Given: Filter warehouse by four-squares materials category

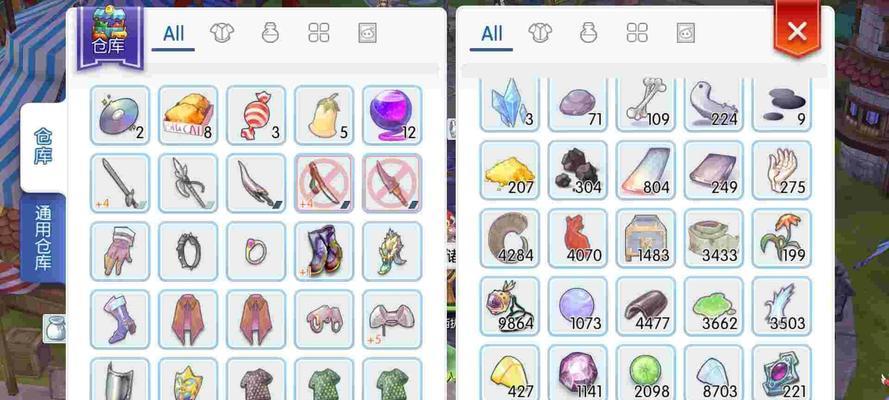Looking at the screenshot, I should click(319, 33).
